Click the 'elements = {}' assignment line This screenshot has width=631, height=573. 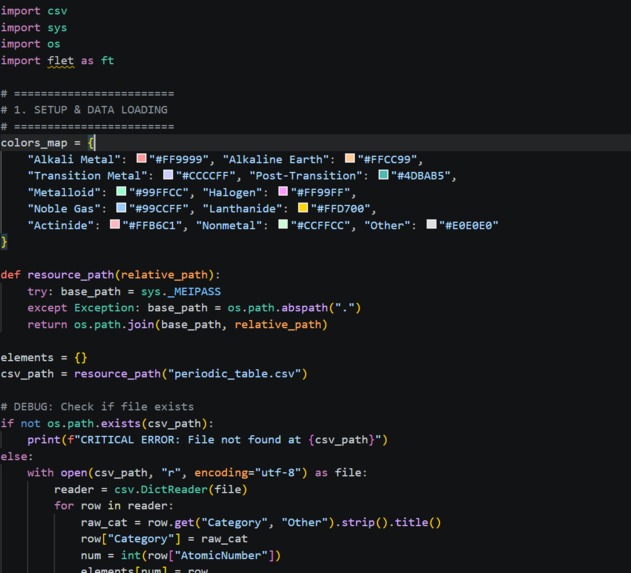click(x=44, y=357)
